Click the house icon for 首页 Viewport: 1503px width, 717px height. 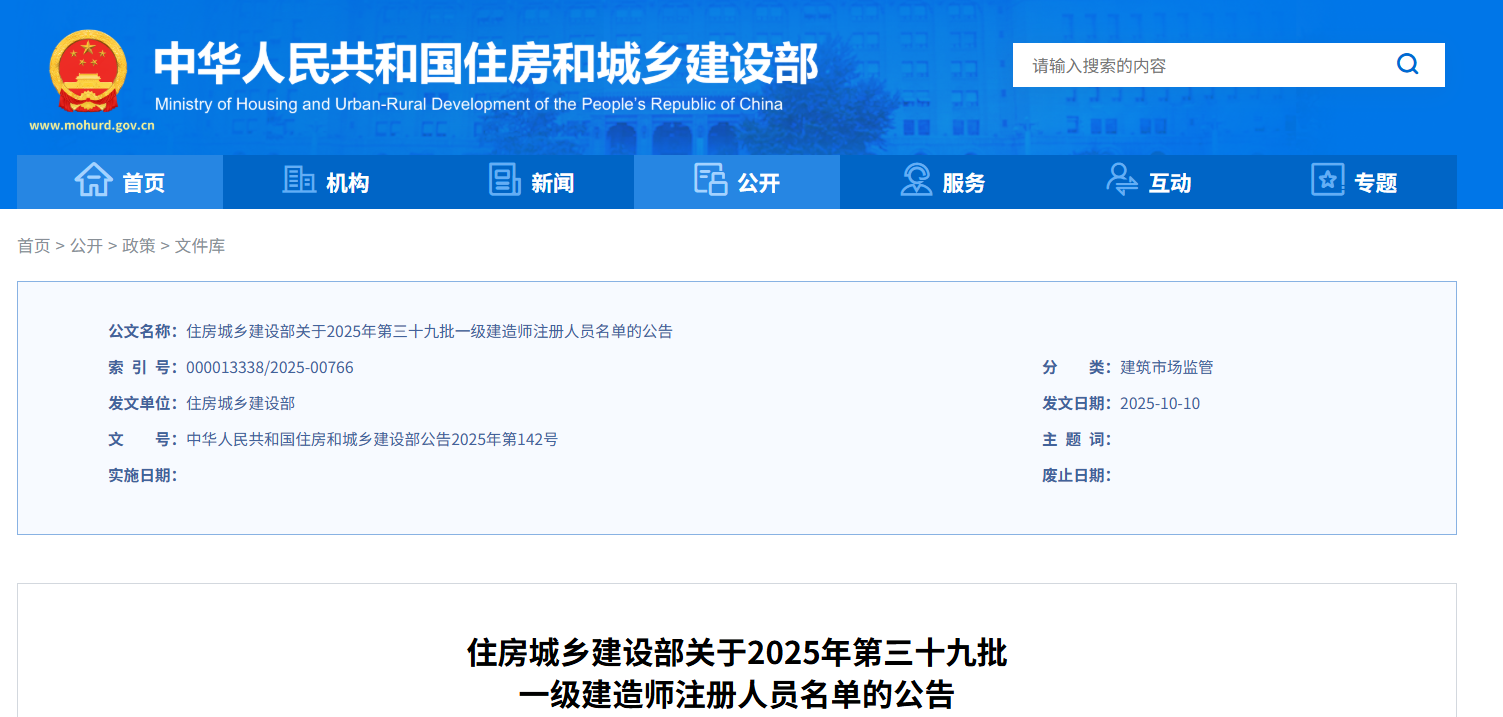[x=94, y=180]
